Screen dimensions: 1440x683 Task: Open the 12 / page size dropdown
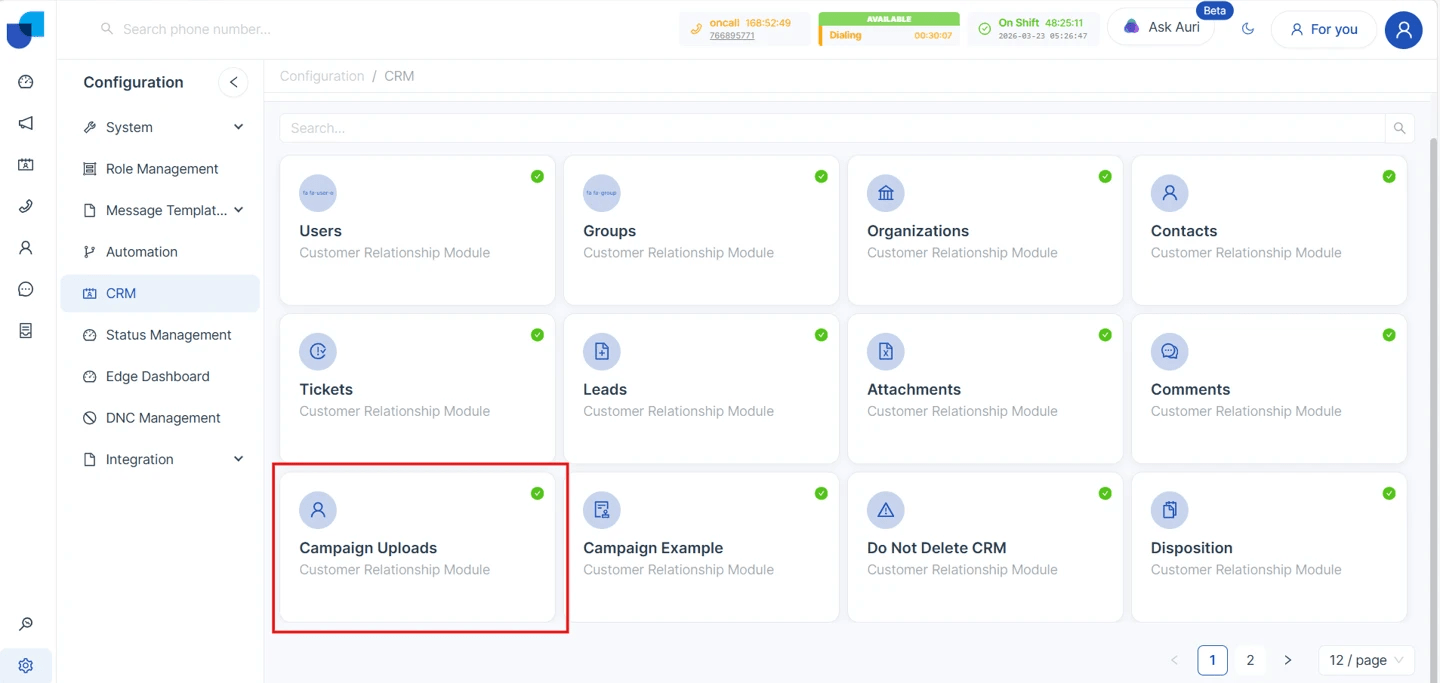click(1366, 660)
